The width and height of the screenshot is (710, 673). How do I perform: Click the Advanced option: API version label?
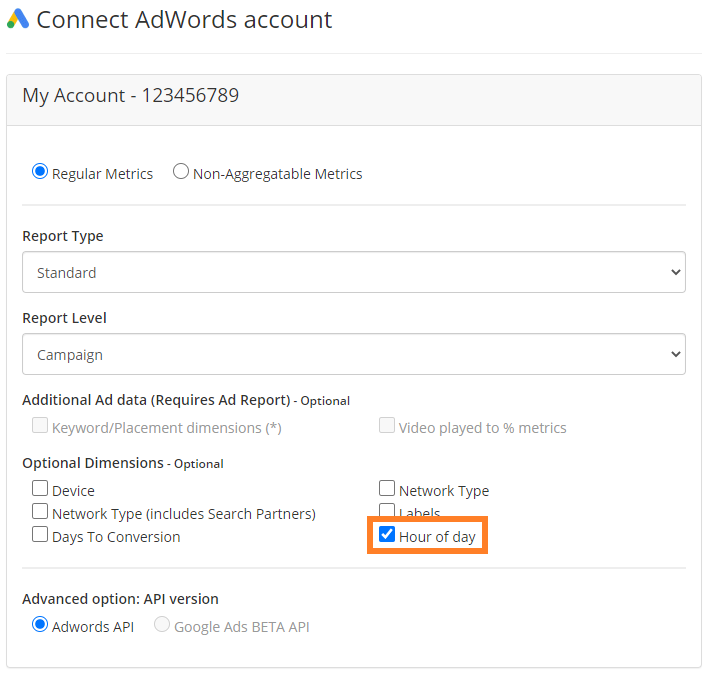pyautogui.click(x=120, y=599)
